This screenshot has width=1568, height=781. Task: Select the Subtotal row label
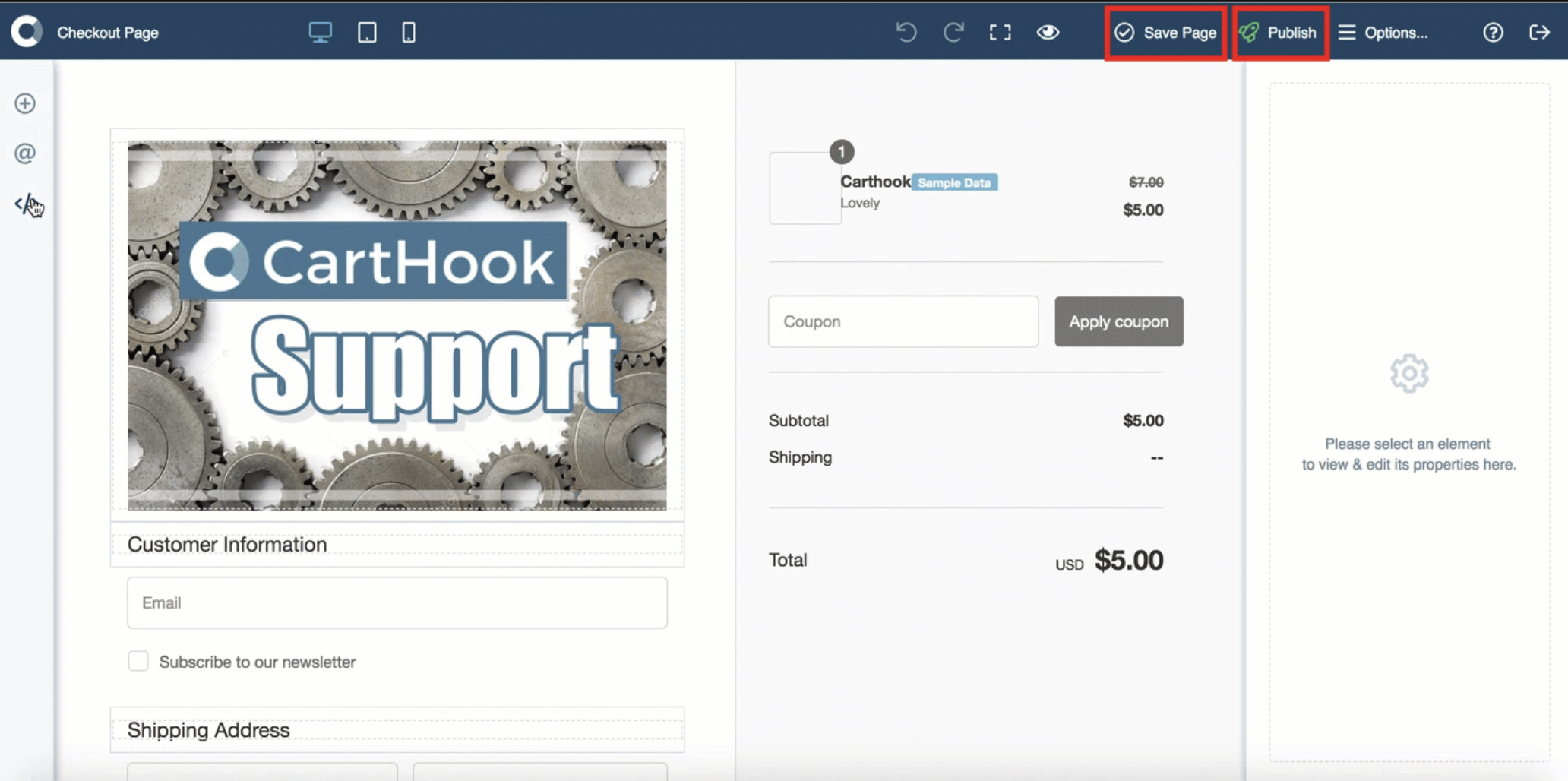(x=798, y=420)
